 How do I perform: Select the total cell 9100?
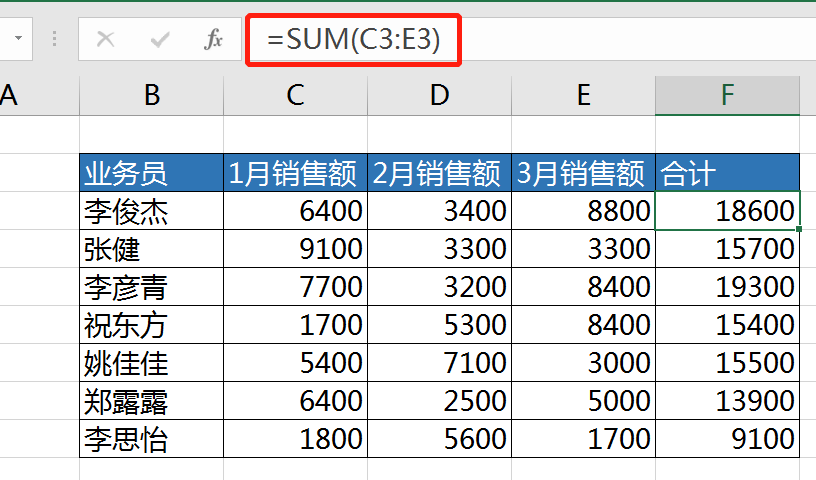728,438
